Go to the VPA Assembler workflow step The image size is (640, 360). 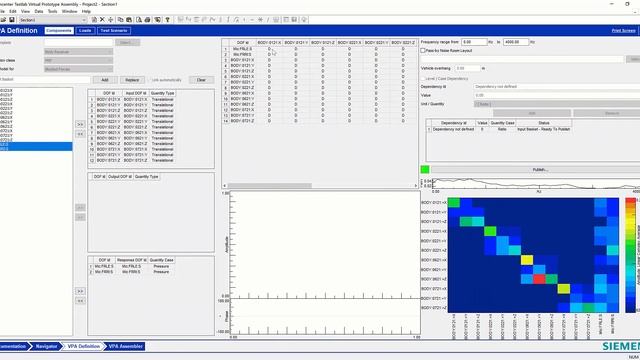pos(125,346)
